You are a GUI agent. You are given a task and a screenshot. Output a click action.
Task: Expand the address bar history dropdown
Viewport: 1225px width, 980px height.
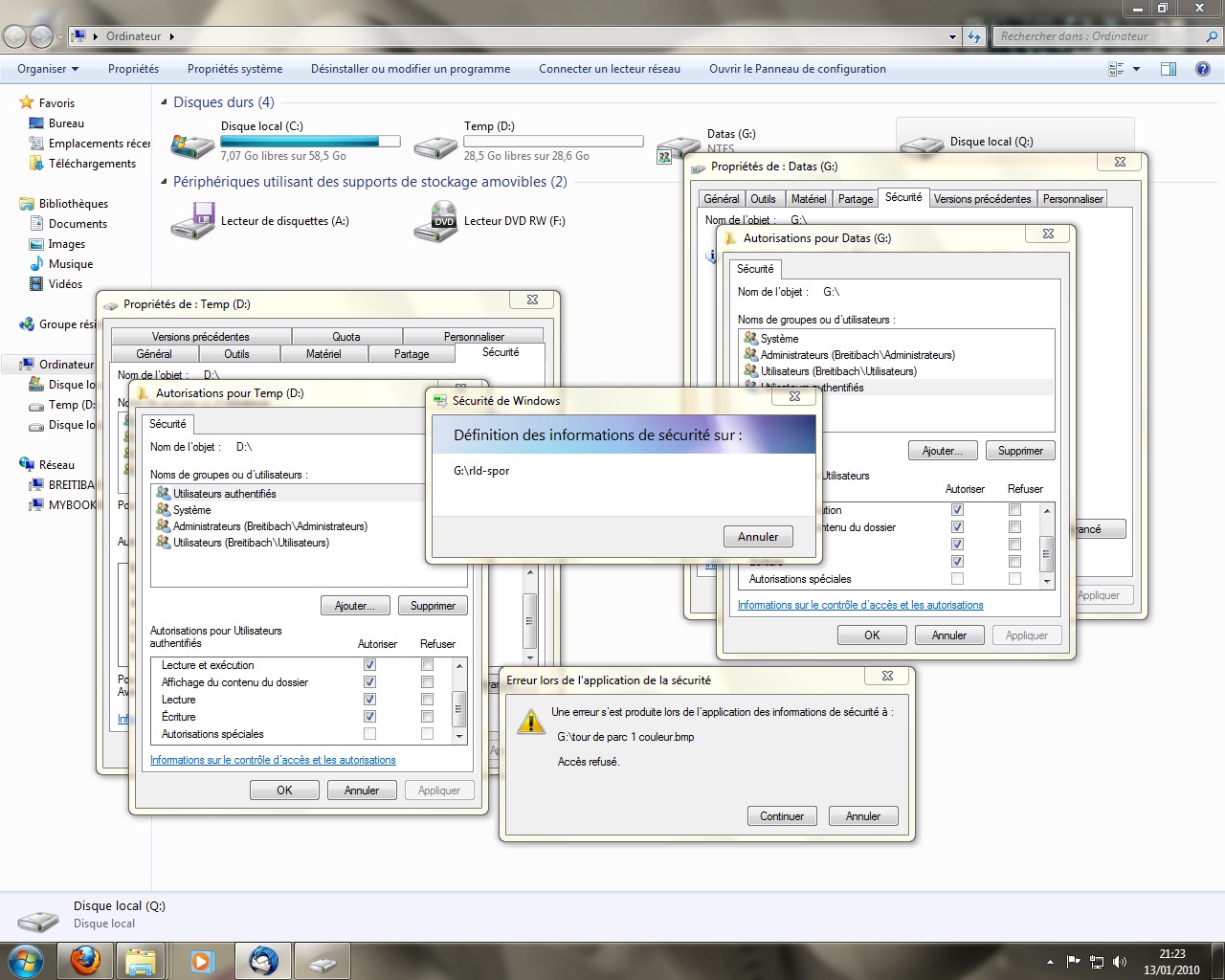click(x=952, y=36)
